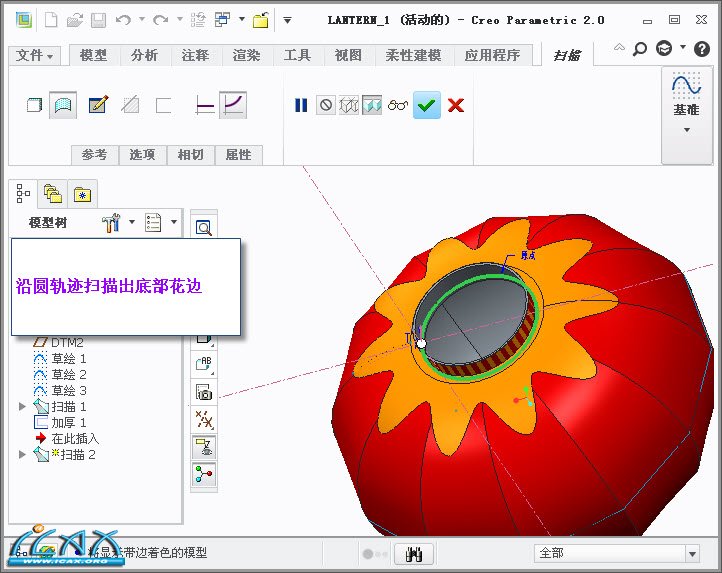Switch to the 注释 ribbon tab
Image resolution: width=722 pixels, height=573 pixels.
pos(195,56)
